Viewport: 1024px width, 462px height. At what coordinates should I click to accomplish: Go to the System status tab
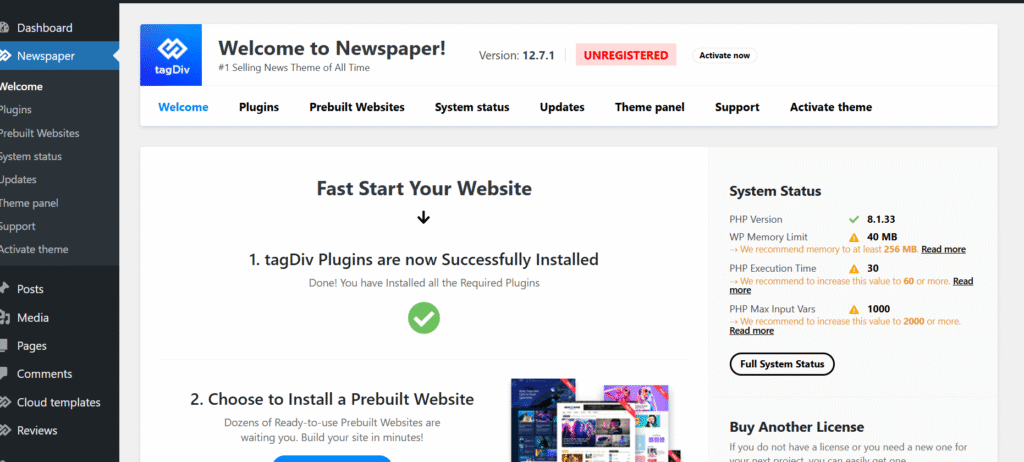click(472, 107)
